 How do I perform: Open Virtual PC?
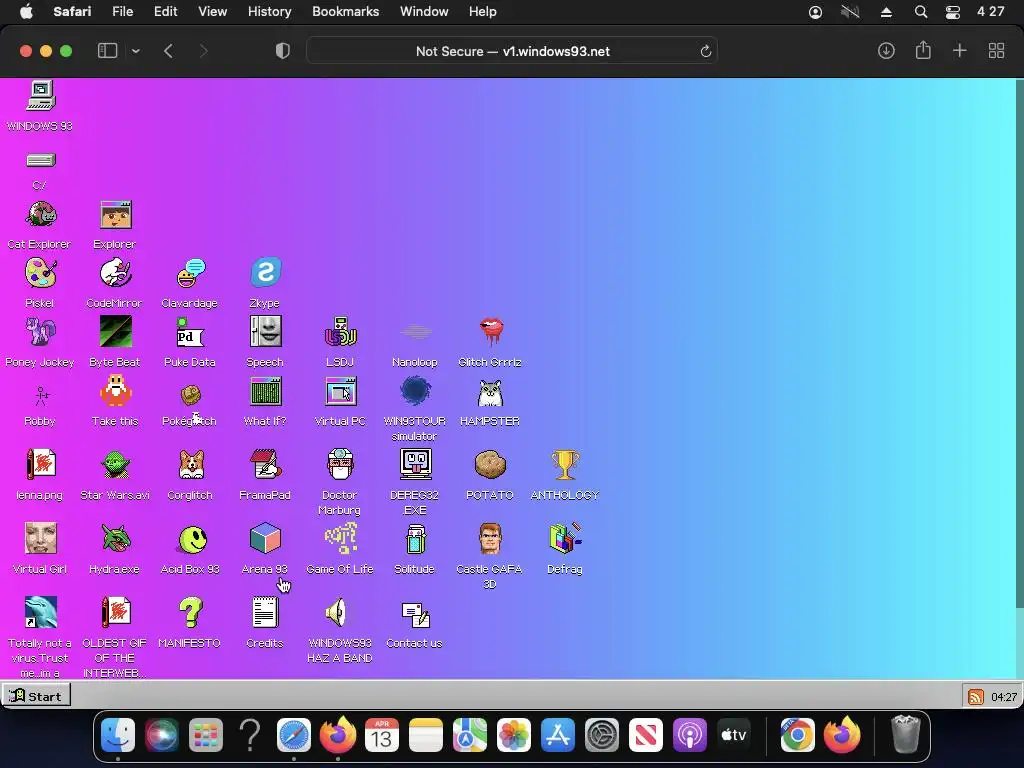340,391
